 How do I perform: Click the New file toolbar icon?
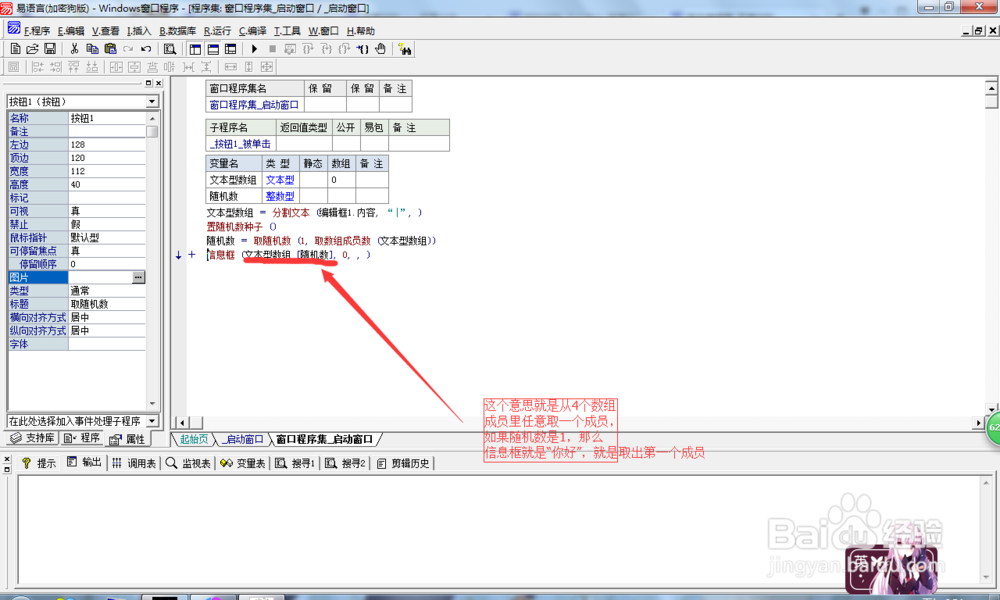tap(15, 48)
